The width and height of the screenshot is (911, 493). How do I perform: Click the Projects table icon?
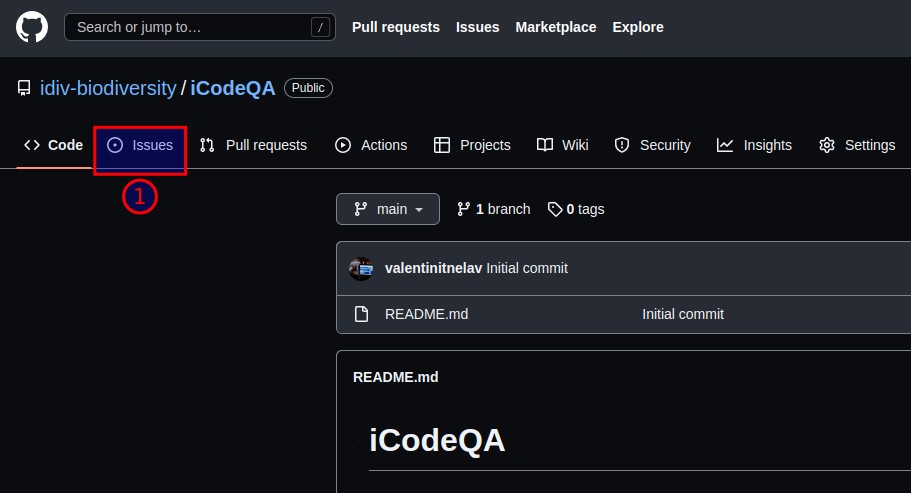pos(442,145)
